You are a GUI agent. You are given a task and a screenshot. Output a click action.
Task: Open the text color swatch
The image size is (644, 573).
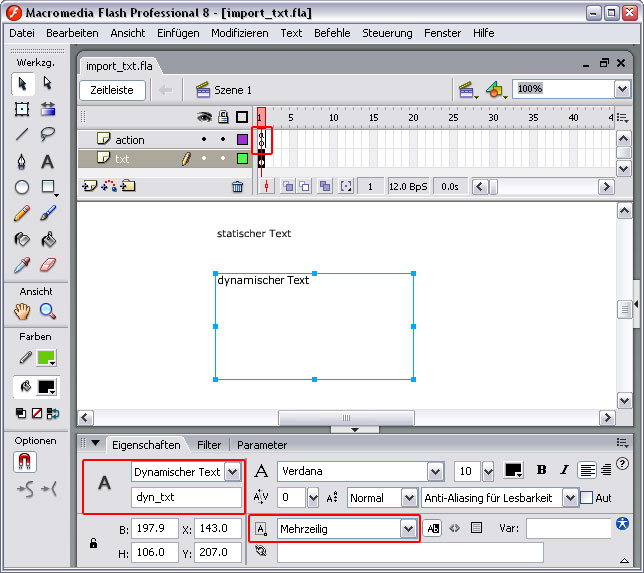pyautogui.click(x=513, y=470)
